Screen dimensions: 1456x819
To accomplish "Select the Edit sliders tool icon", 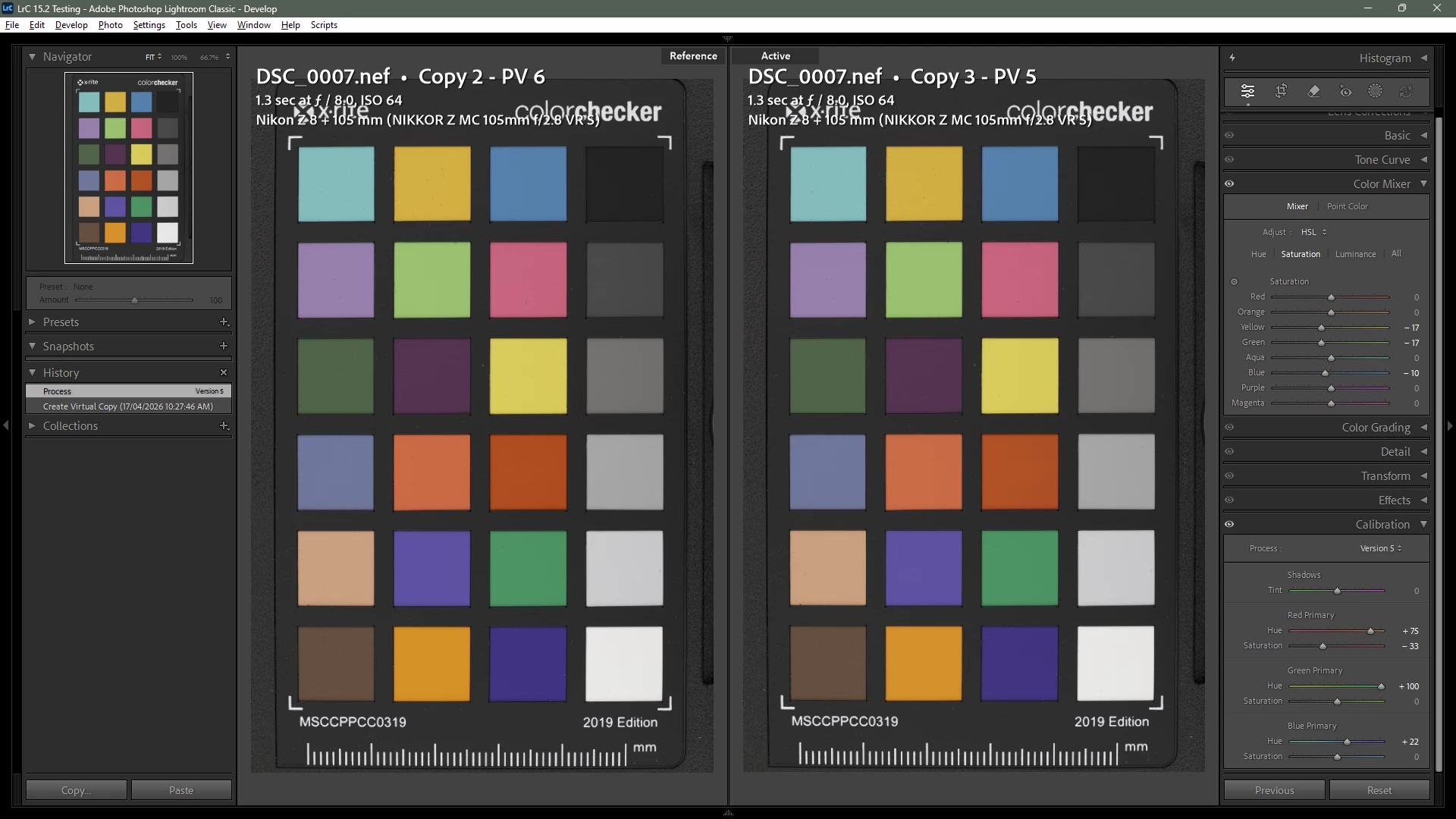I will [x=1247, y=92].
